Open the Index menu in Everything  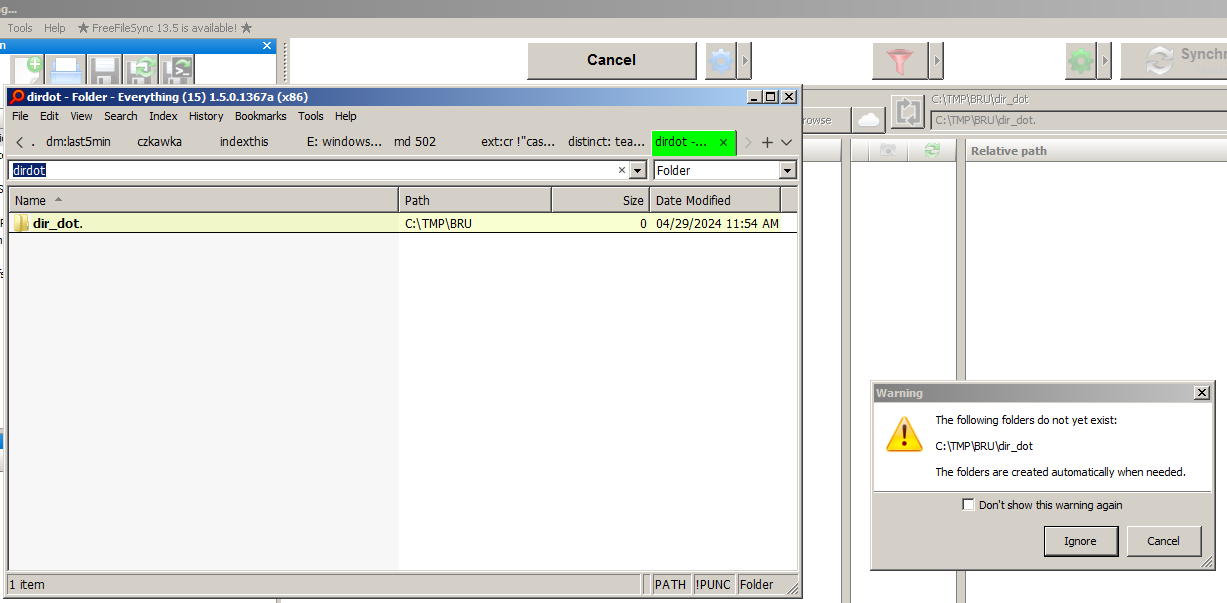(x=163, y=116)
